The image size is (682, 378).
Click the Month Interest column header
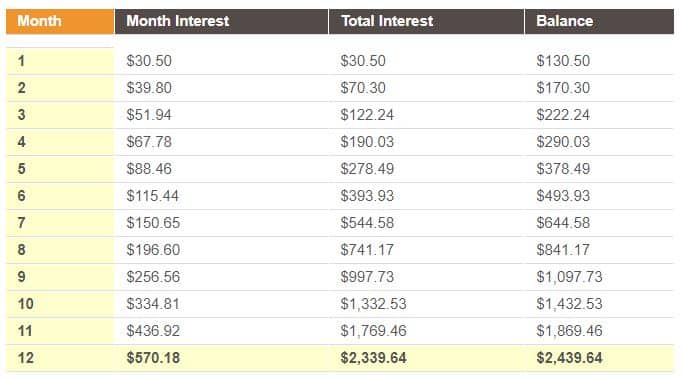[221, 21]
